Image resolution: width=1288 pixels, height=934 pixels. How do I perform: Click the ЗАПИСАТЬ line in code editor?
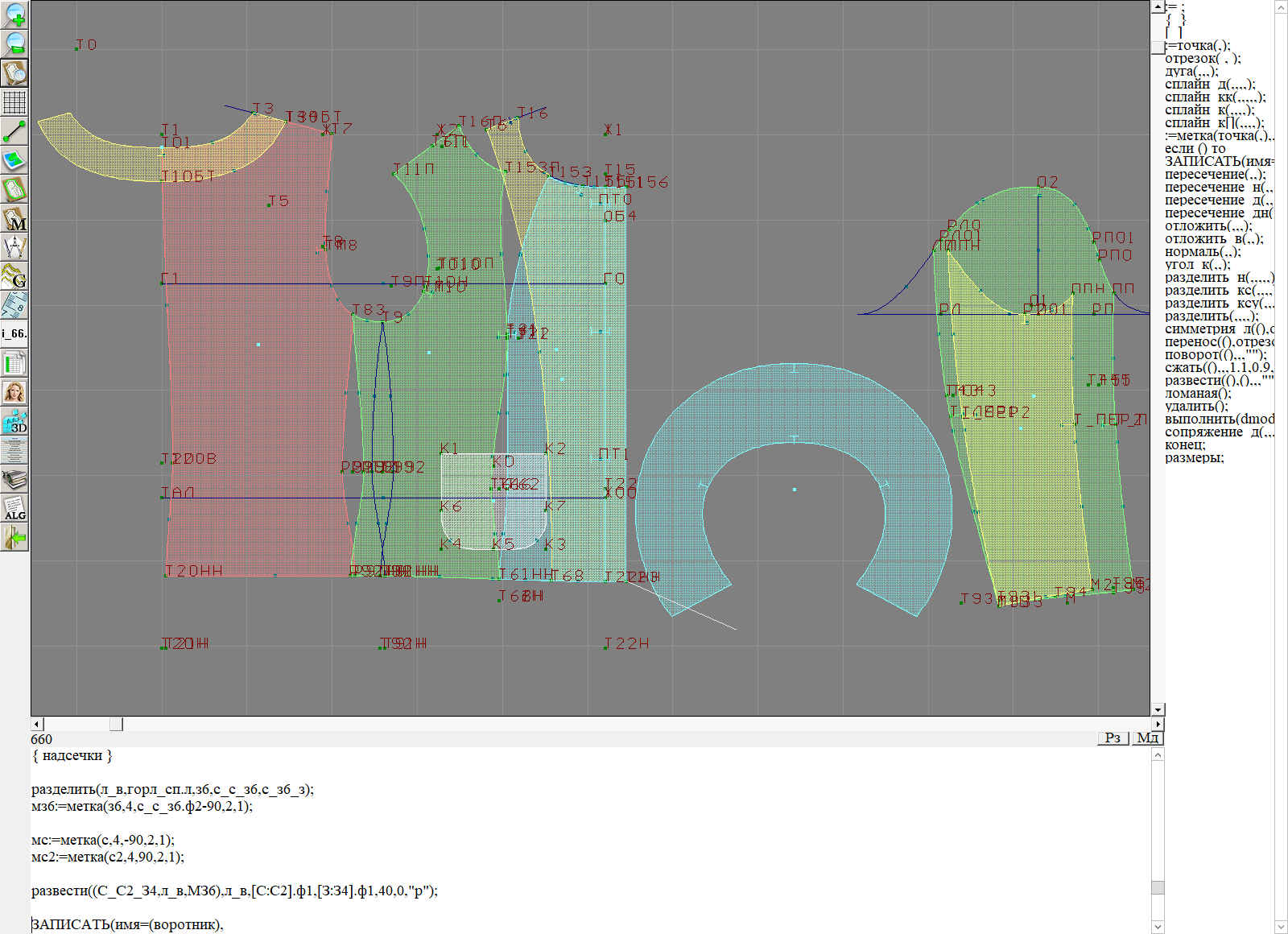click(x=127, y=924)
